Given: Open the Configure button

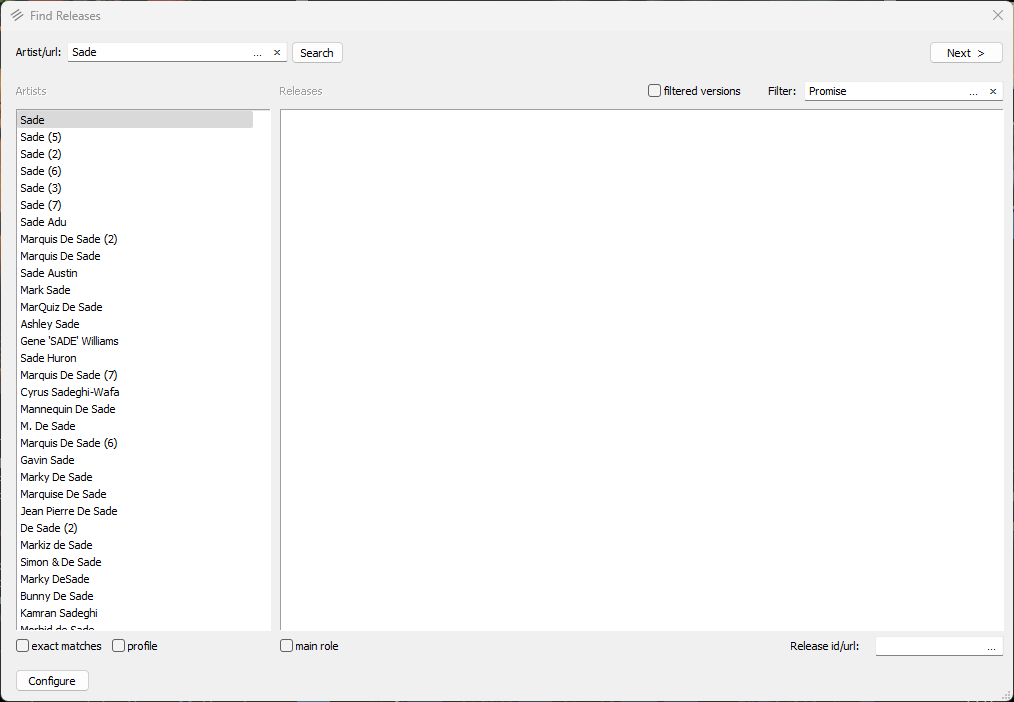Looking at the screenshot, I should (x=52, y=681).
